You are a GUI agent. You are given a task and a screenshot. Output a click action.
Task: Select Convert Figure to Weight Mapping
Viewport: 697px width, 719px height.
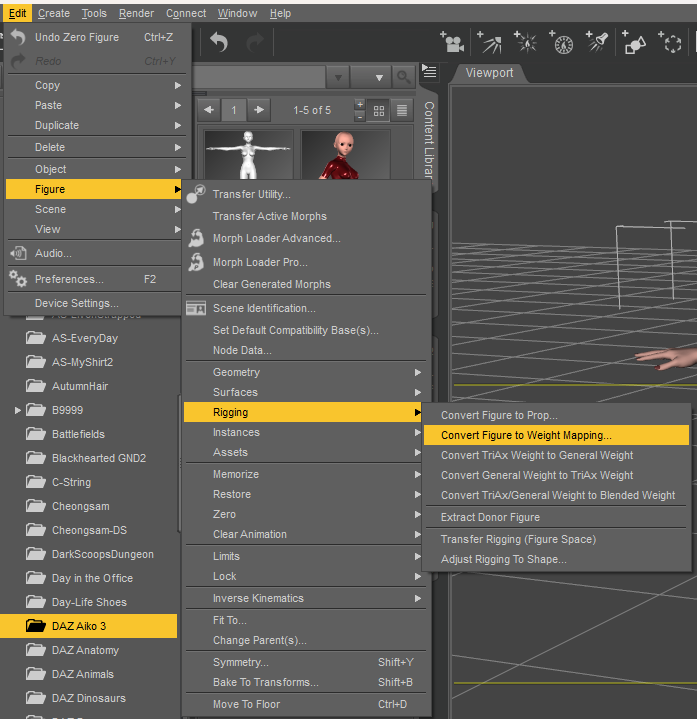(526, 435)
